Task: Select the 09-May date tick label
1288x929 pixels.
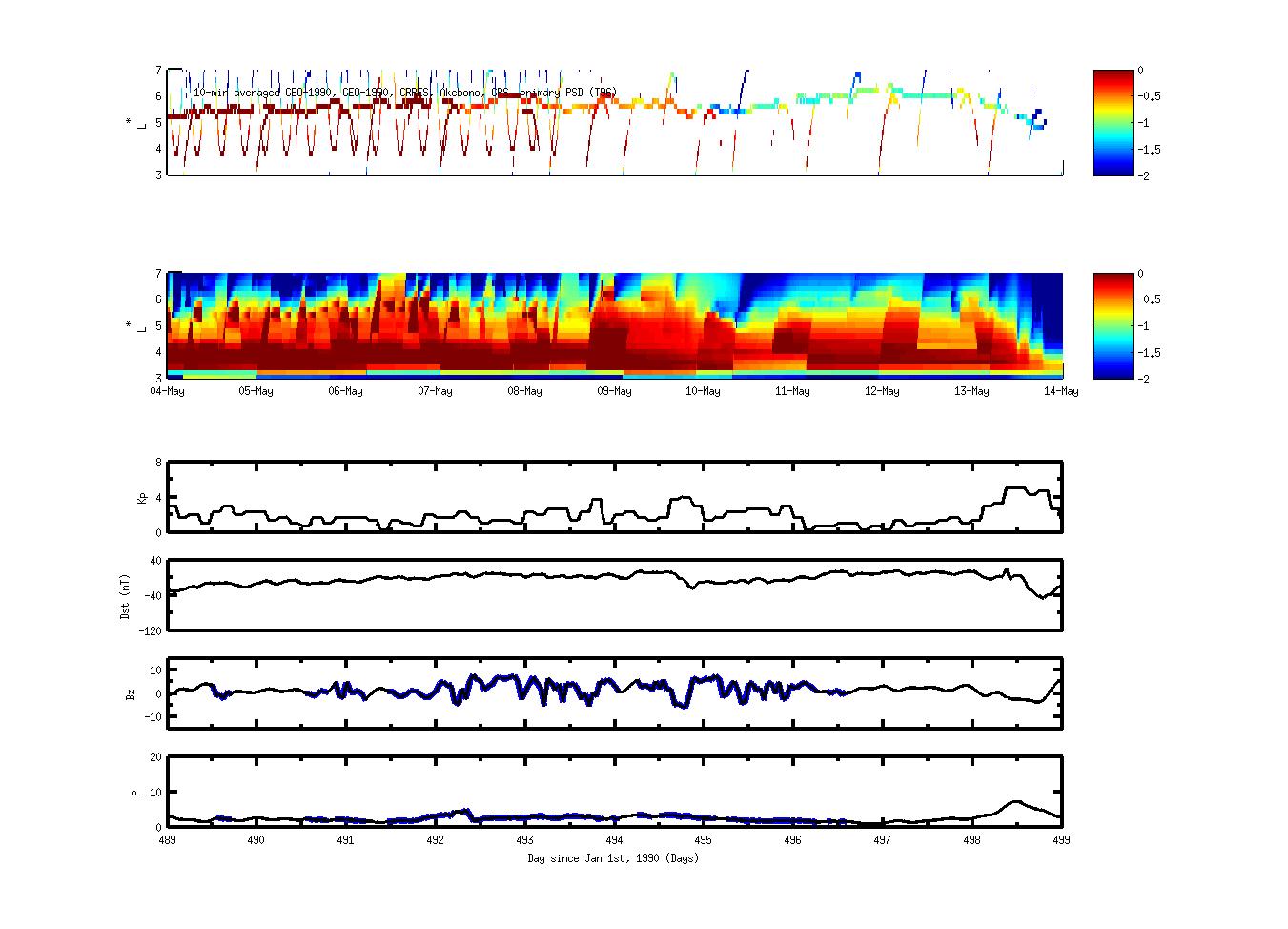Action: 614,391
